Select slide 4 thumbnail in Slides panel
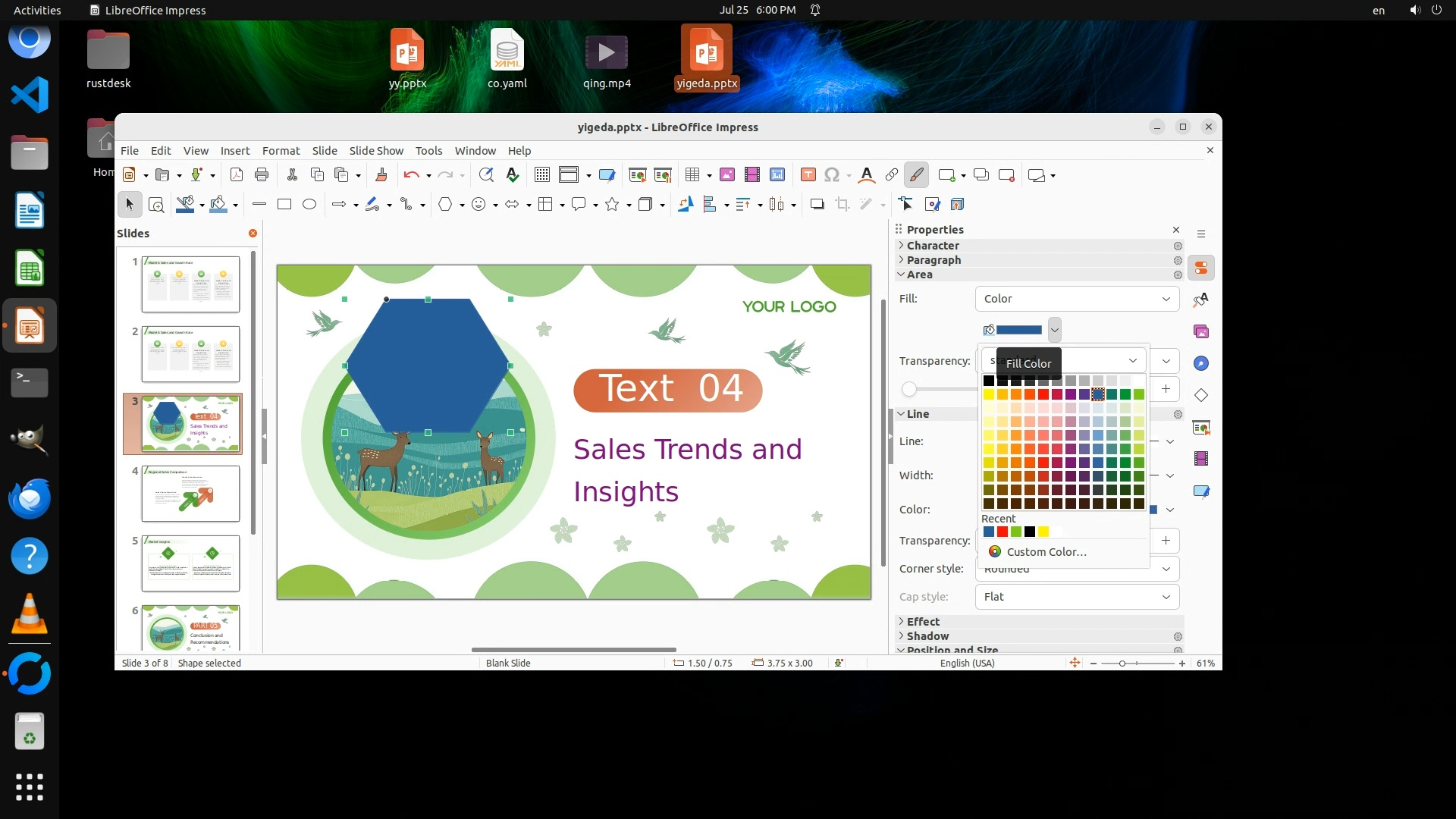This screenshot has height=819, width=1456. tap(190, 494)
